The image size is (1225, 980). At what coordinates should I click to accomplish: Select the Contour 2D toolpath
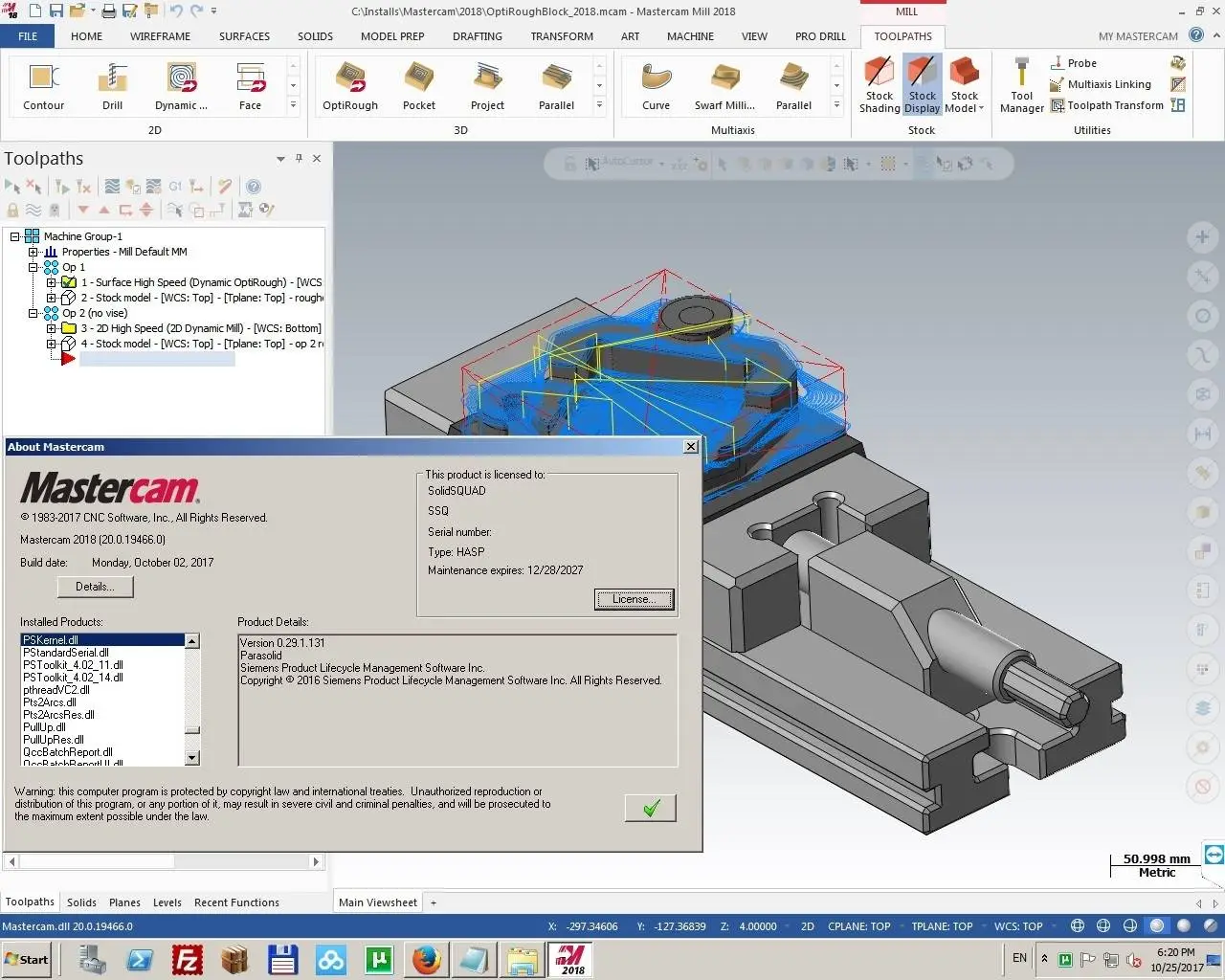43,87
